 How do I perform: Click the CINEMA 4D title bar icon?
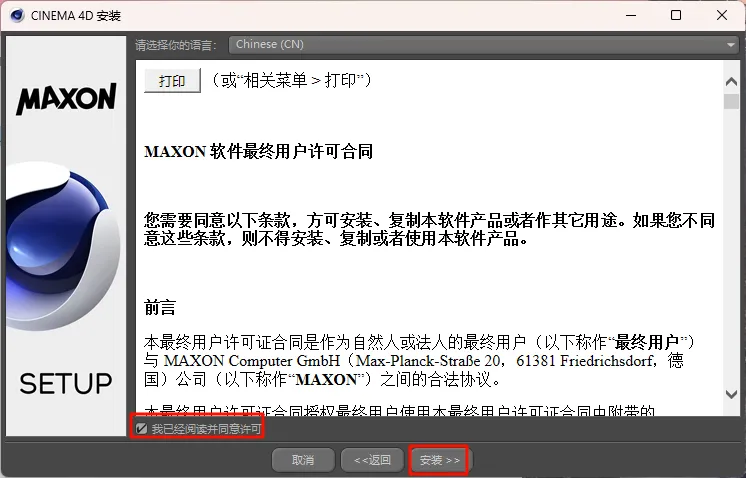17,15
